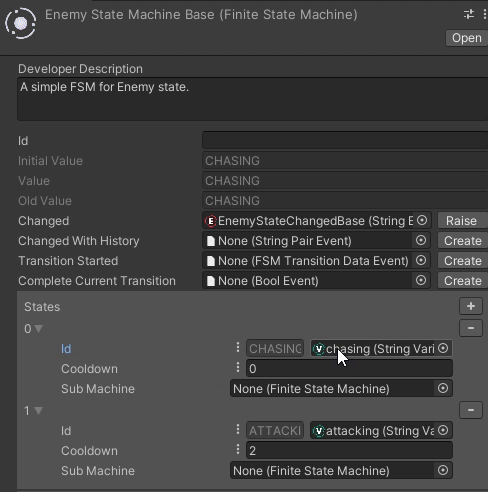Click the Initial Value field showing CHASING
The height and width of the screenshot is (492, 488).
tap(345, 161)
